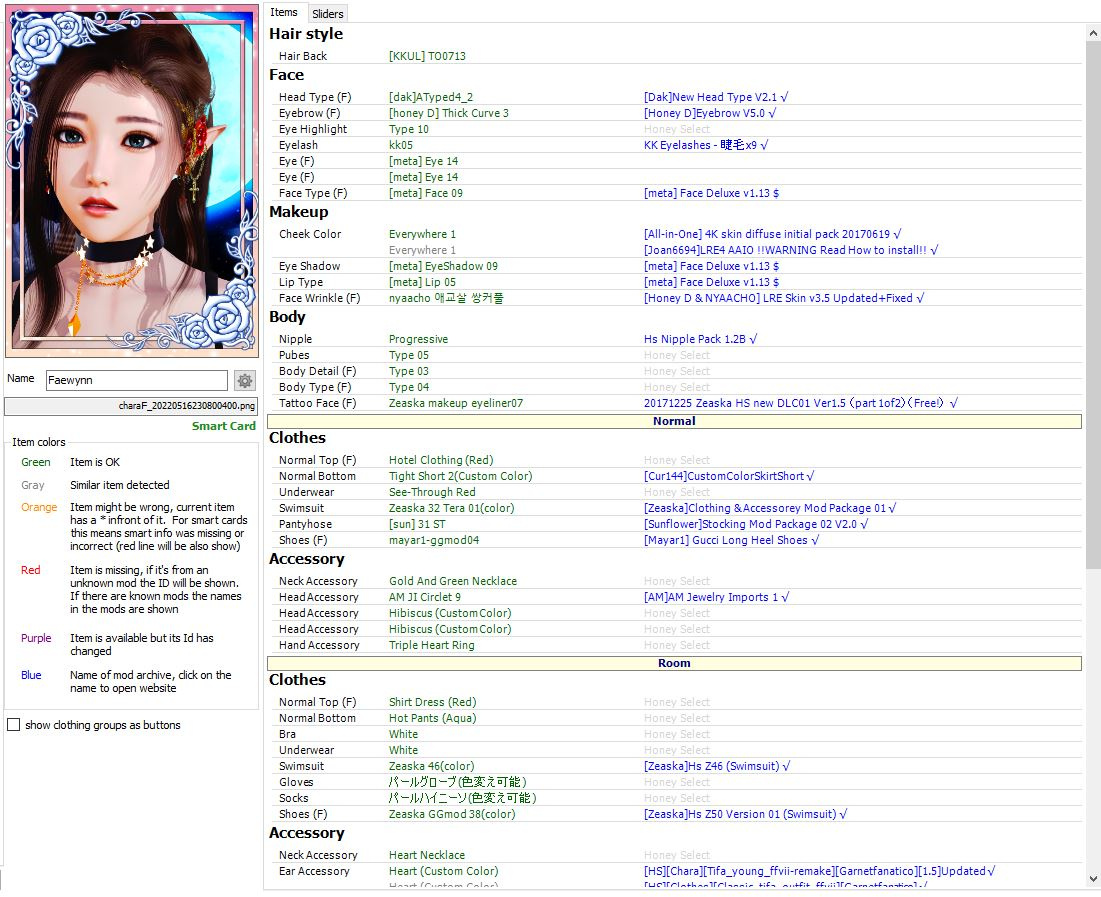Click the Room clothing group bar

point(674,663)
